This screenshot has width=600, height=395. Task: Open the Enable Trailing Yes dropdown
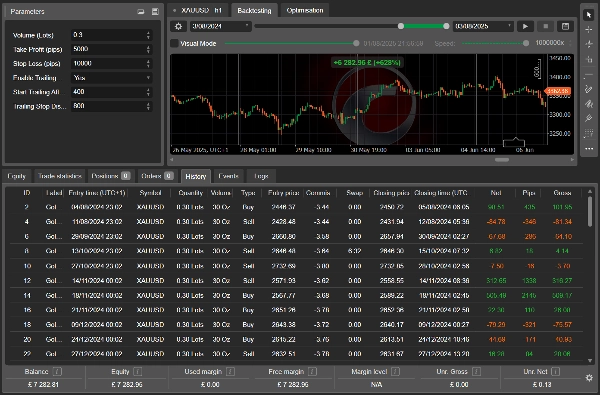point(111,78)
